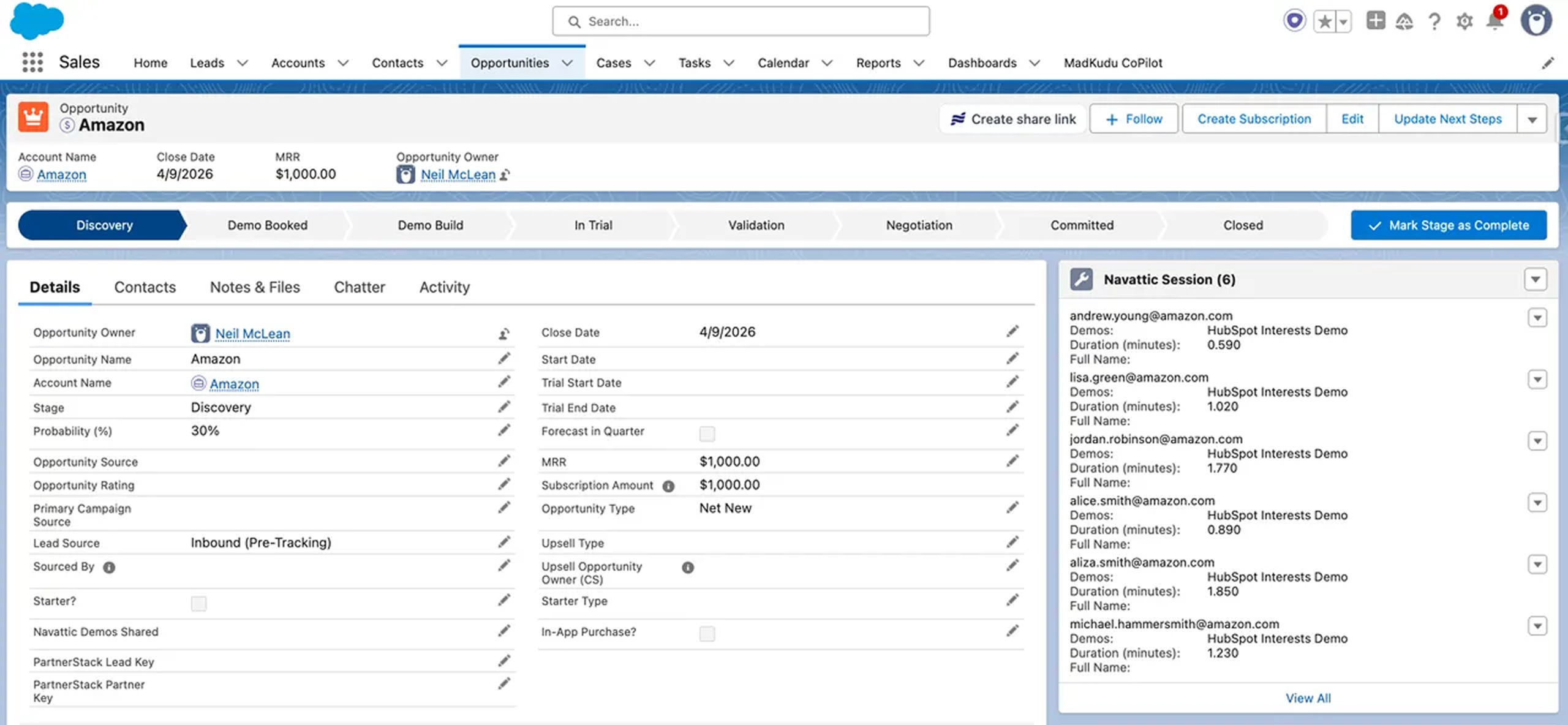
Task: Click in the global Search field
Action: pyautogui.click(x=741, y=21)
